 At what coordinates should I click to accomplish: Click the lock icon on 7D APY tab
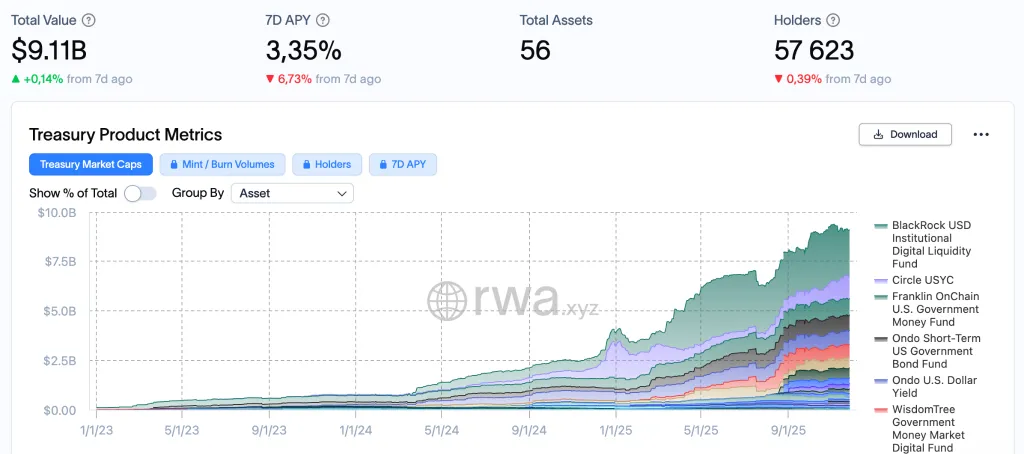383,165
